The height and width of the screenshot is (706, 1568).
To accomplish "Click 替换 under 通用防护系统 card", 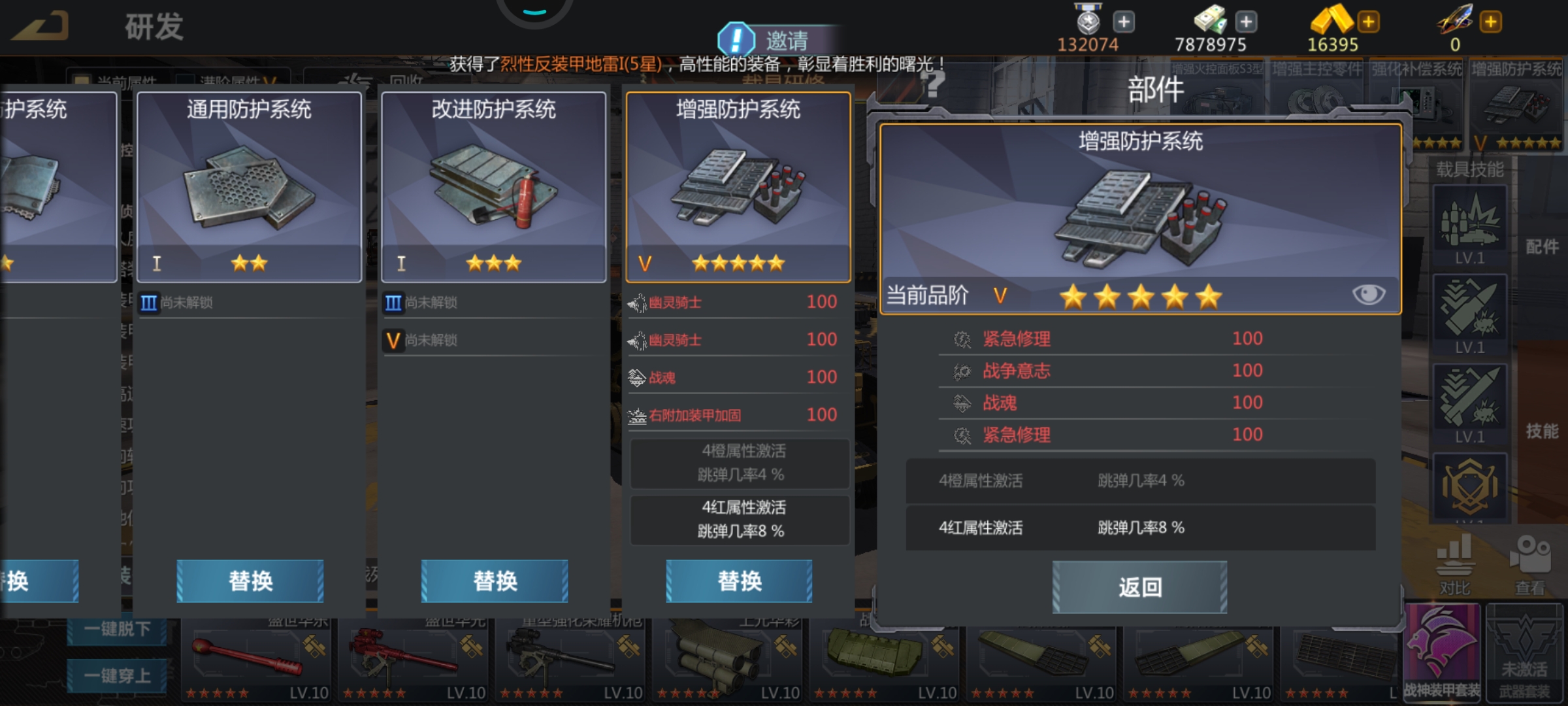I will [250, 580].
